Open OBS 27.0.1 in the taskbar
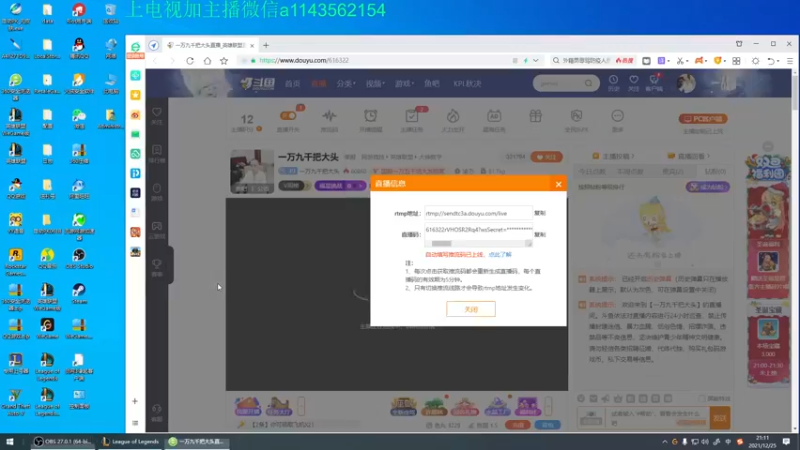 (63, 442)
